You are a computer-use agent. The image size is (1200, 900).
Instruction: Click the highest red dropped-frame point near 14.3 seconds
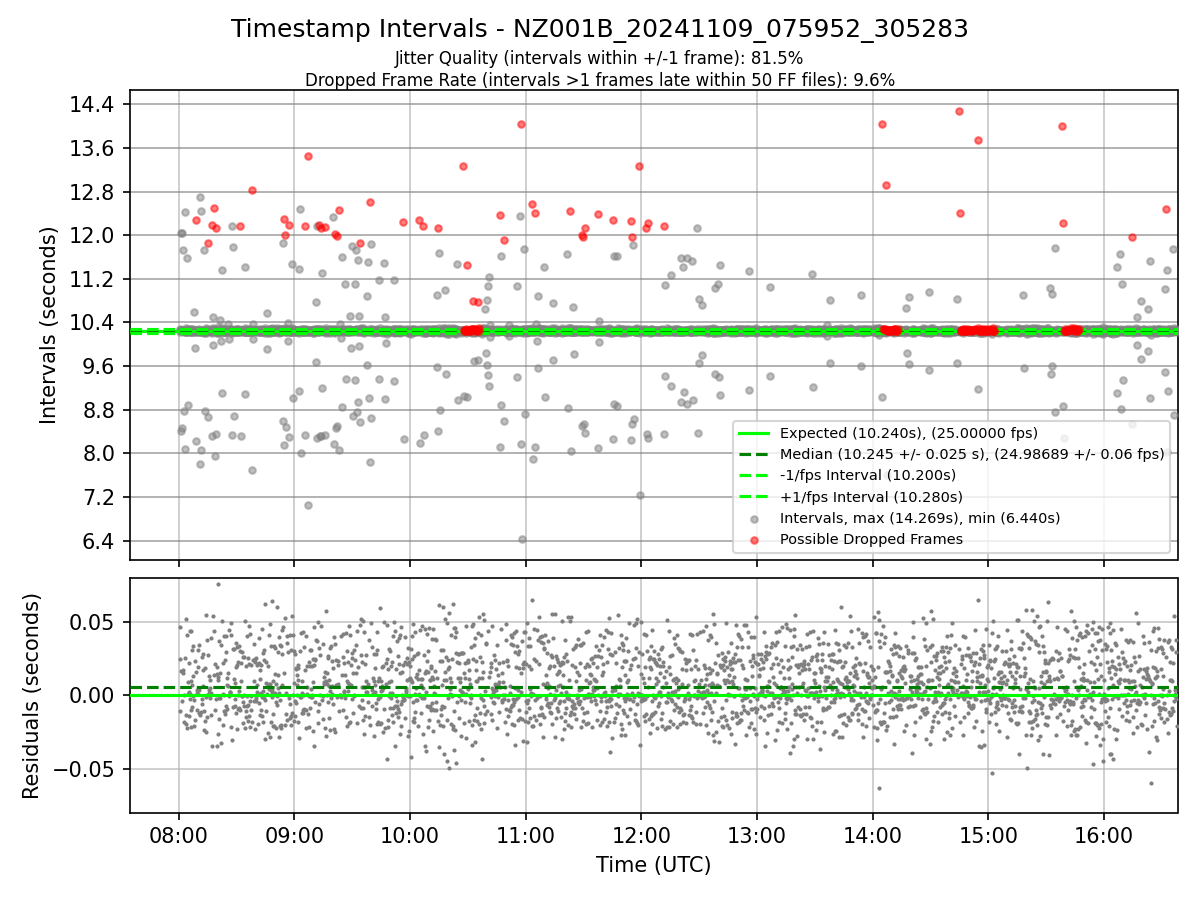[959, 111]
